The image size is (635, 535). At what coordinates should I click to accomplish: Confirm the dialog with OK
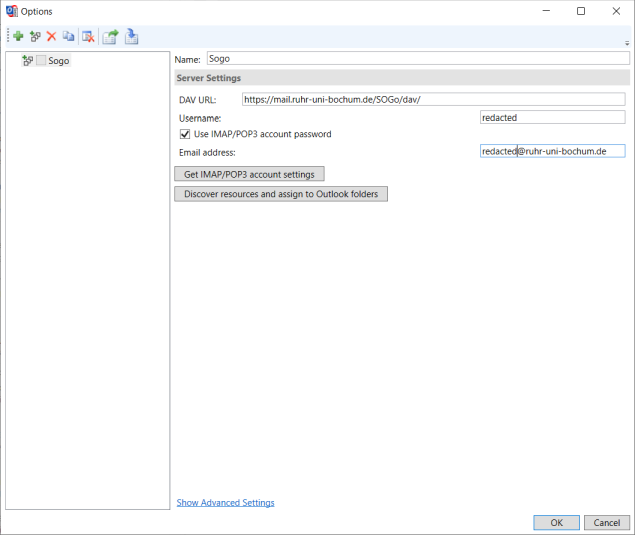(x=556, y=522)
